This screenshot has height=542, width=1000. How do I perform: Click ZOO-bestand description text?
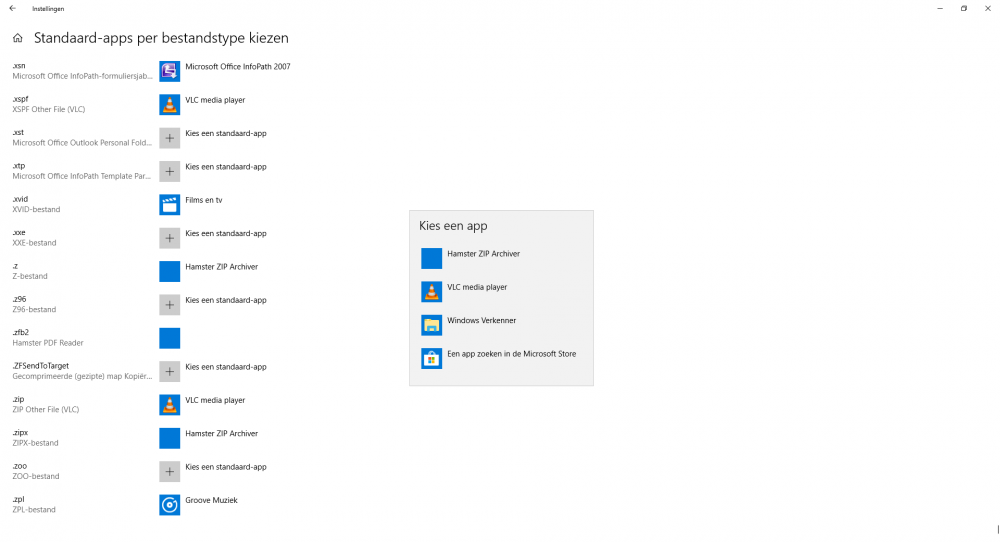[x=36, y=476]
